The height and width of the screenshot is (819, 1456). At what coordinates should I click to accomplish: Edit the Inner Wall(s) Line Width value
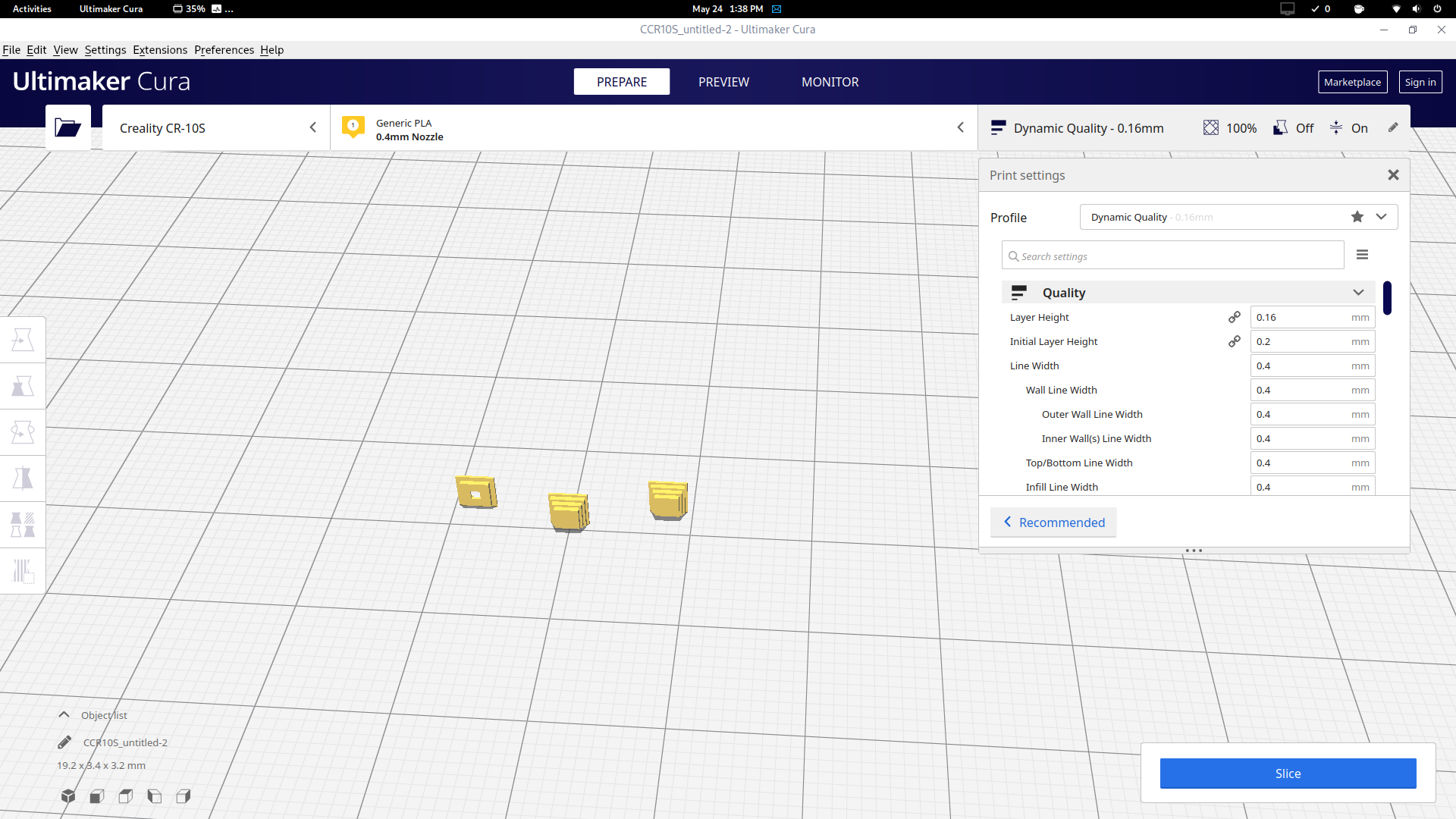pyautogui.click(x=1313, y=438)
